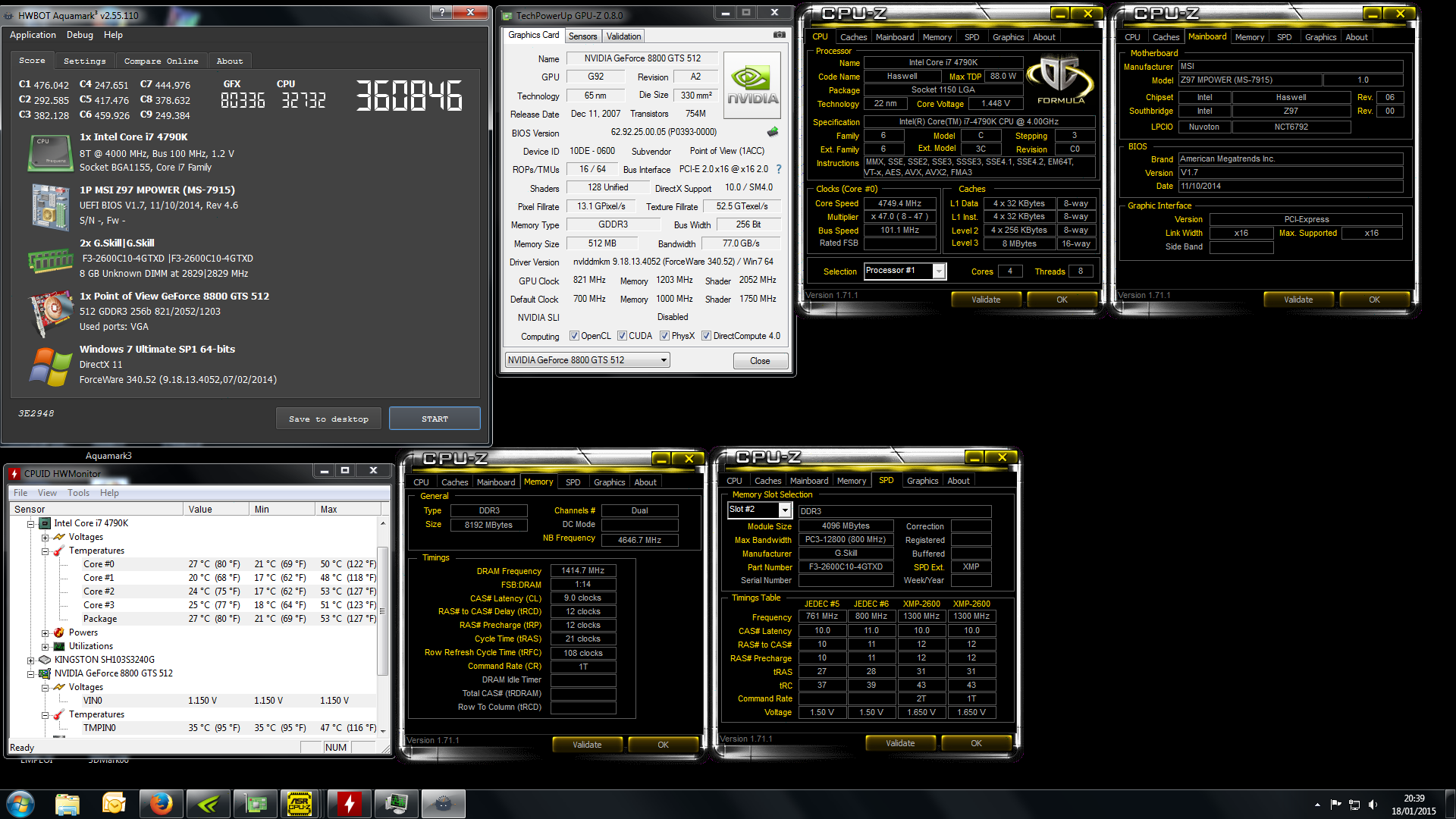Click the HWMonitor scroll down arrow

coord(382,731)
